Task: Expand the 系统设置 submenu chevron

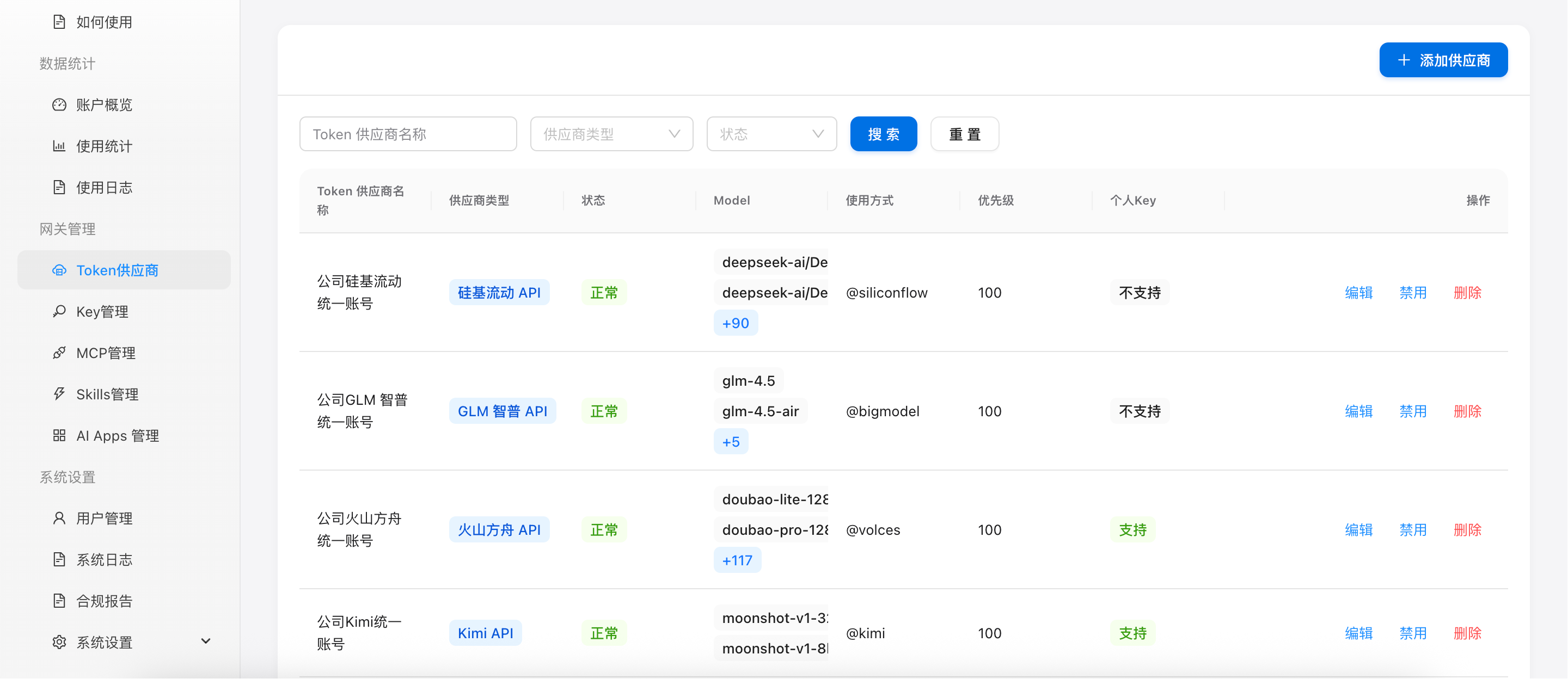Action: coord(206,642)
